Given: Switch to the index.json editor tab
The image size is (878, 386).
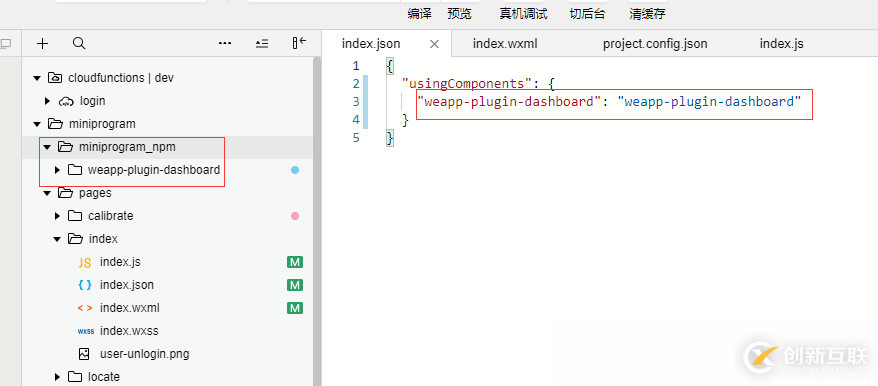Looking at the screenshot, I should point(371,44).
